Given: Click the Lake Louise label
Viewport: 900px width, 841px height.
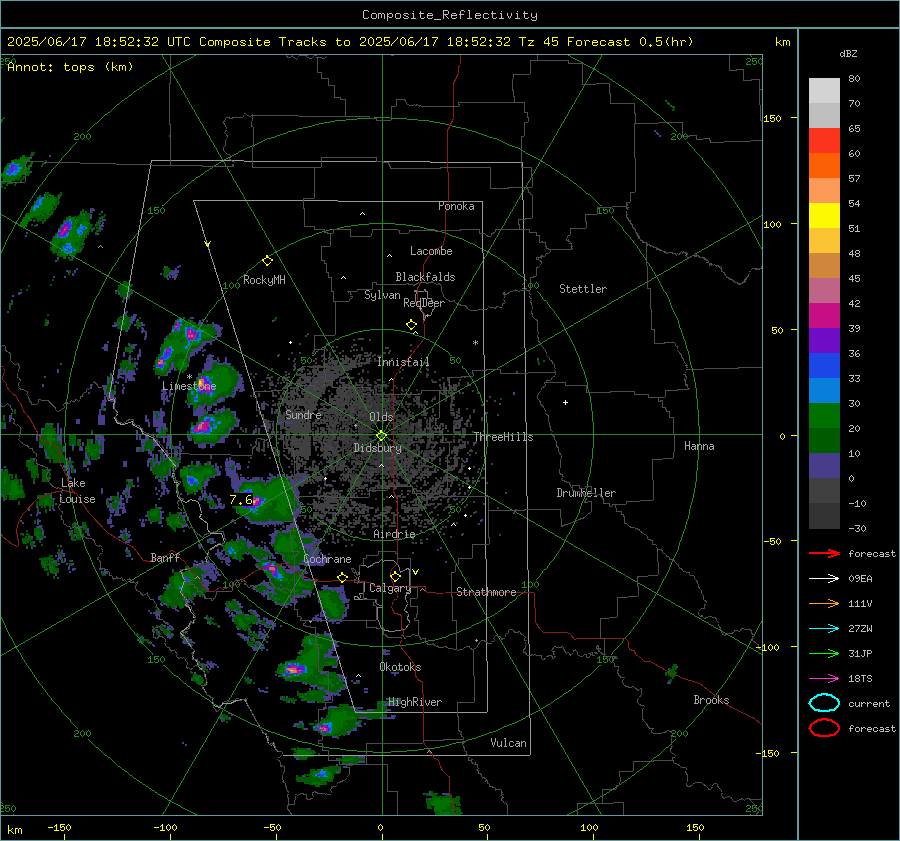Looking at the screenshot, I should (77, 491).
